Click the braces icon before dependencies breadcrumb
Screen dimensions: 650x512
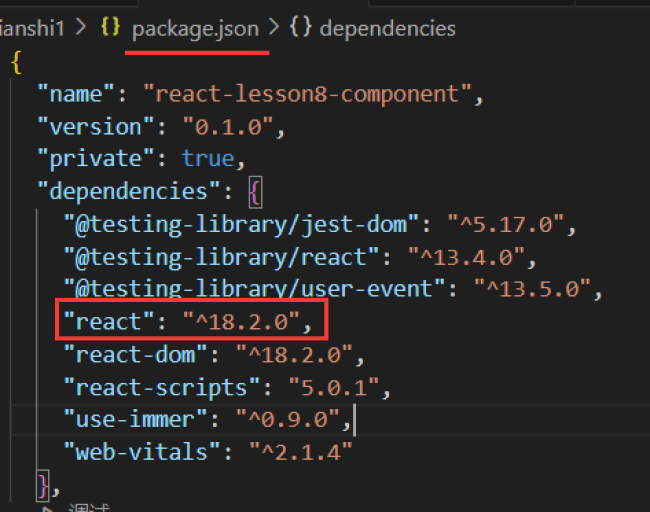pos(301,27)
